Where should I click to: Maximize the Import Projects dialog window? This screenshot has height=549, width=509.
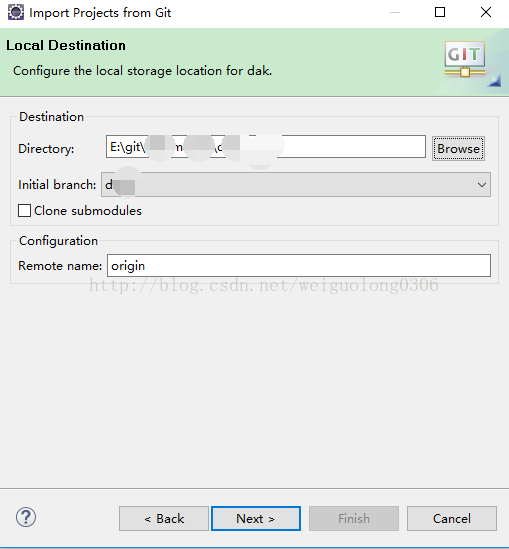click(x=440, y=12)
